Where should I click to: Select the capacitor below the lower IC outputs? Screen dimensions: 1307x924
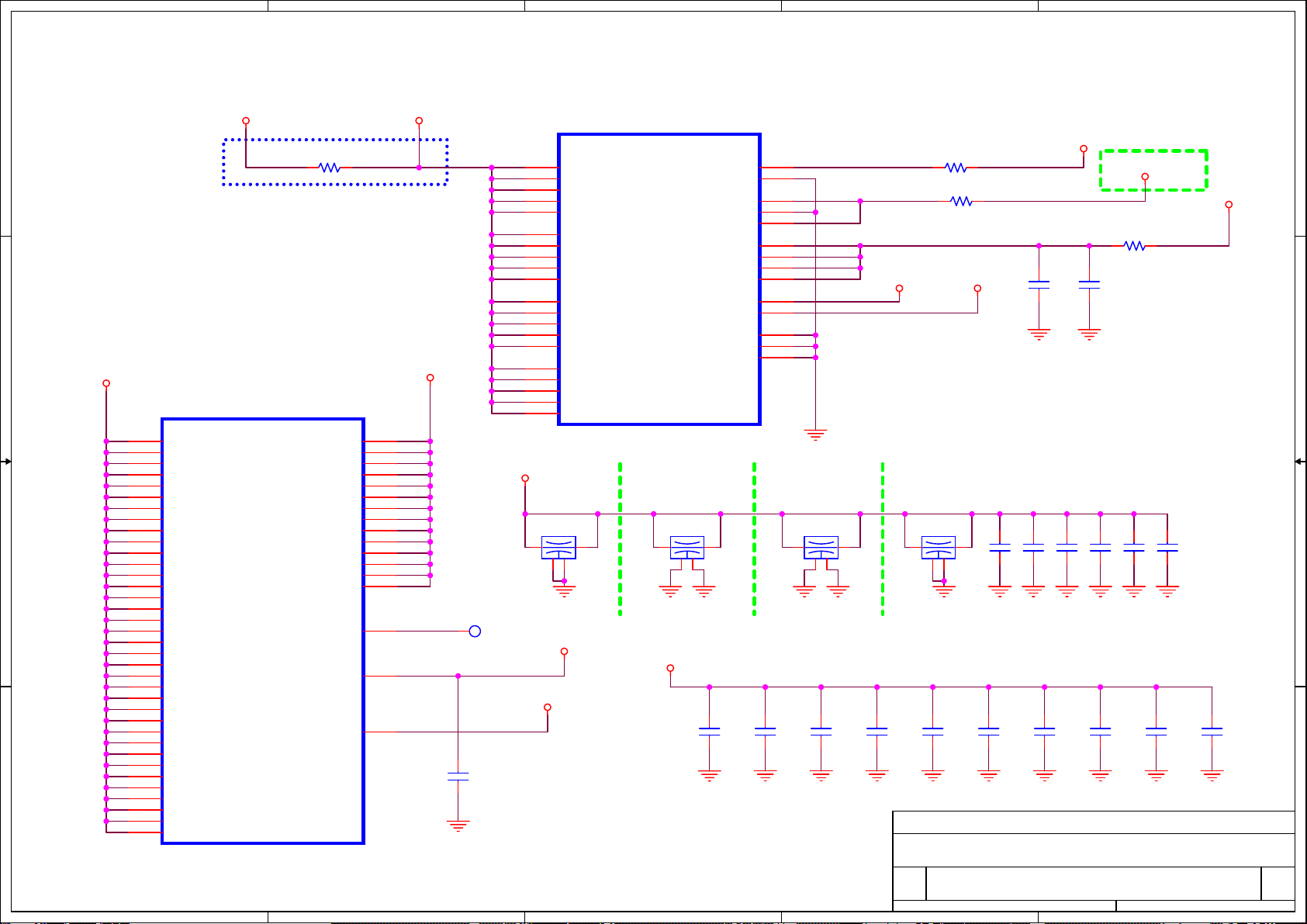point(458,776)
